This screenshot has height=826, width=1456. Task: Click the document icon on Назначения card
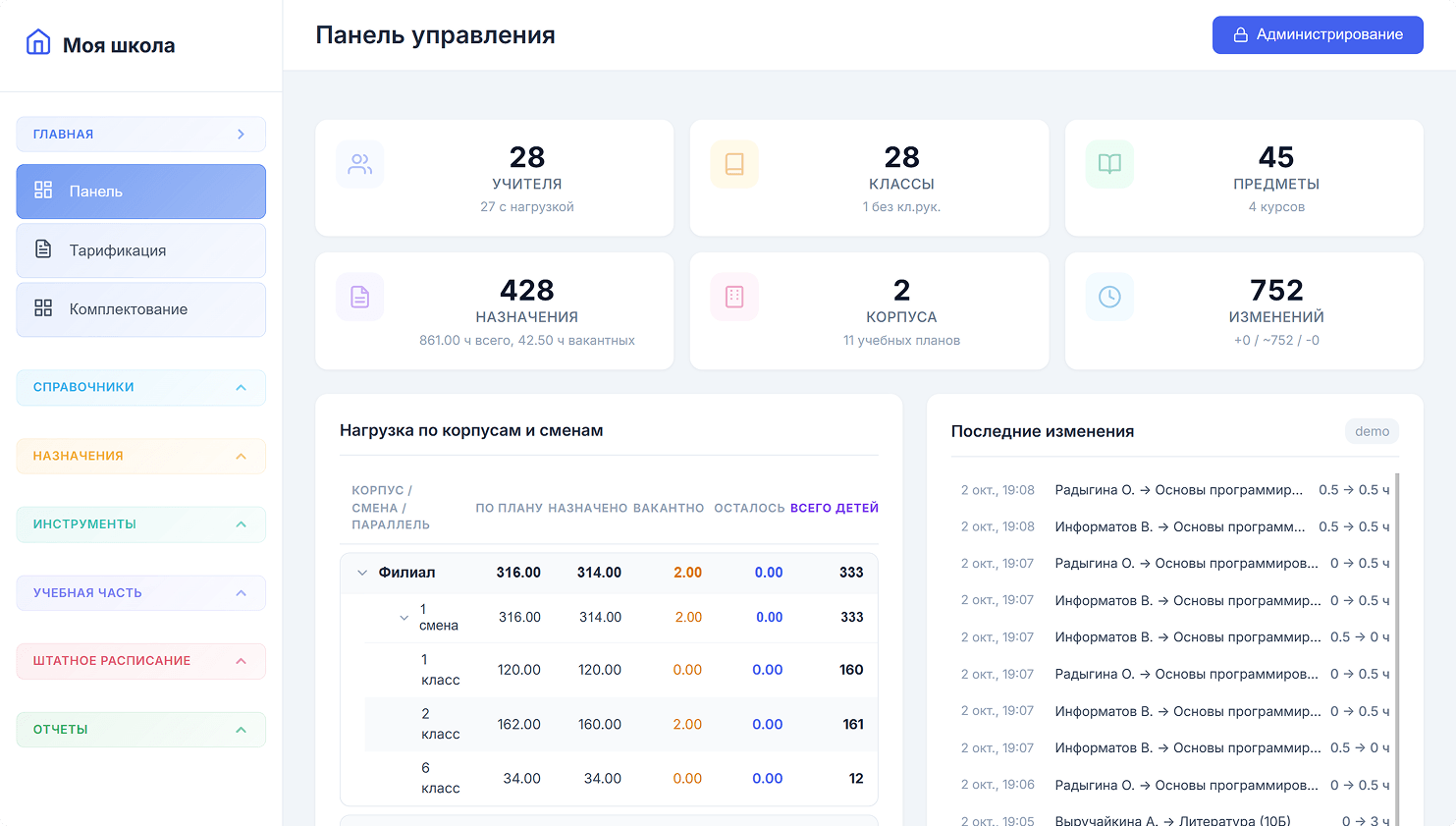(360, 297)
